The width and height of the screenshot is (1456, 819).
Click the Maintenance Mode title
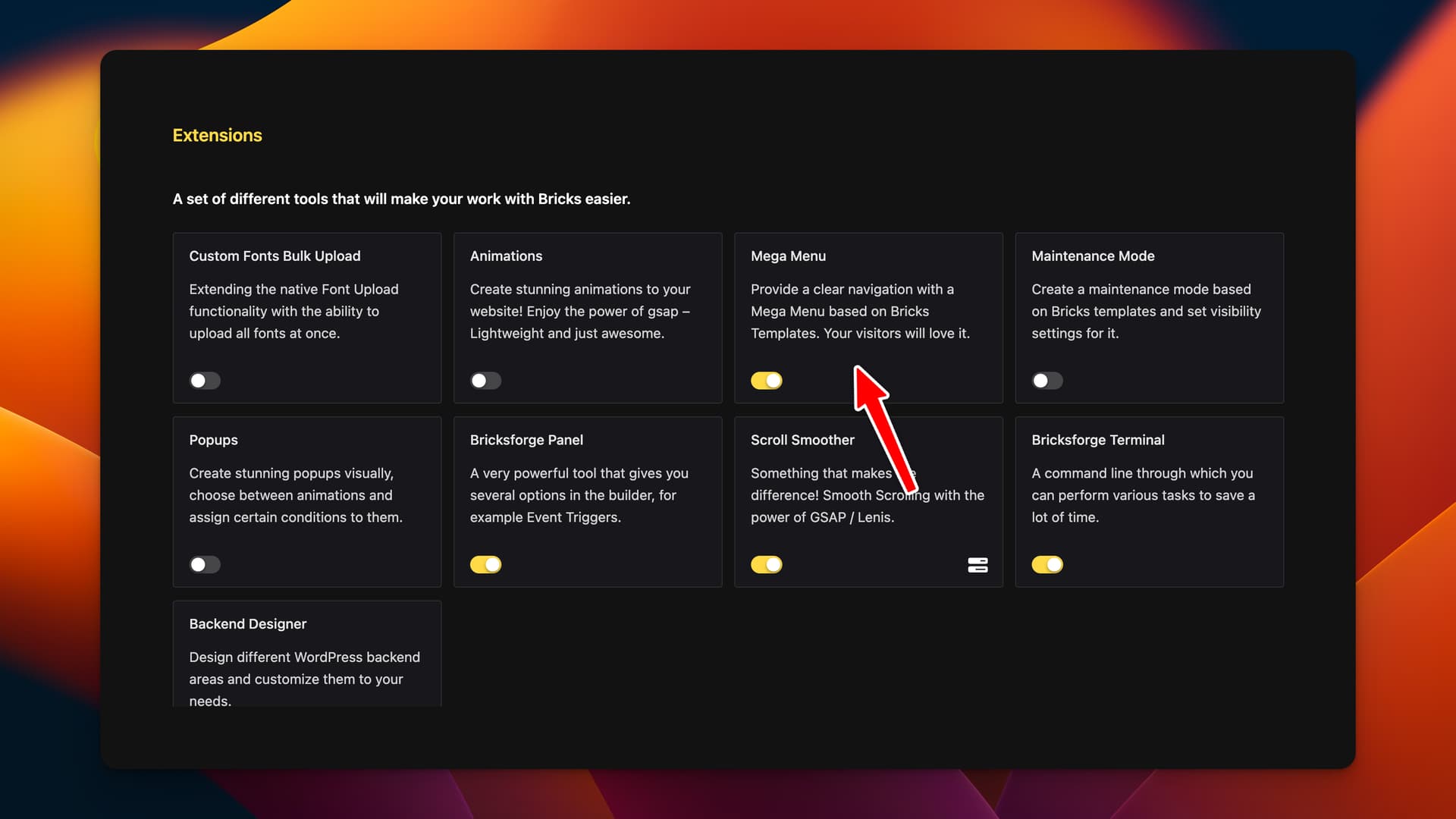tap(1093, 256)
